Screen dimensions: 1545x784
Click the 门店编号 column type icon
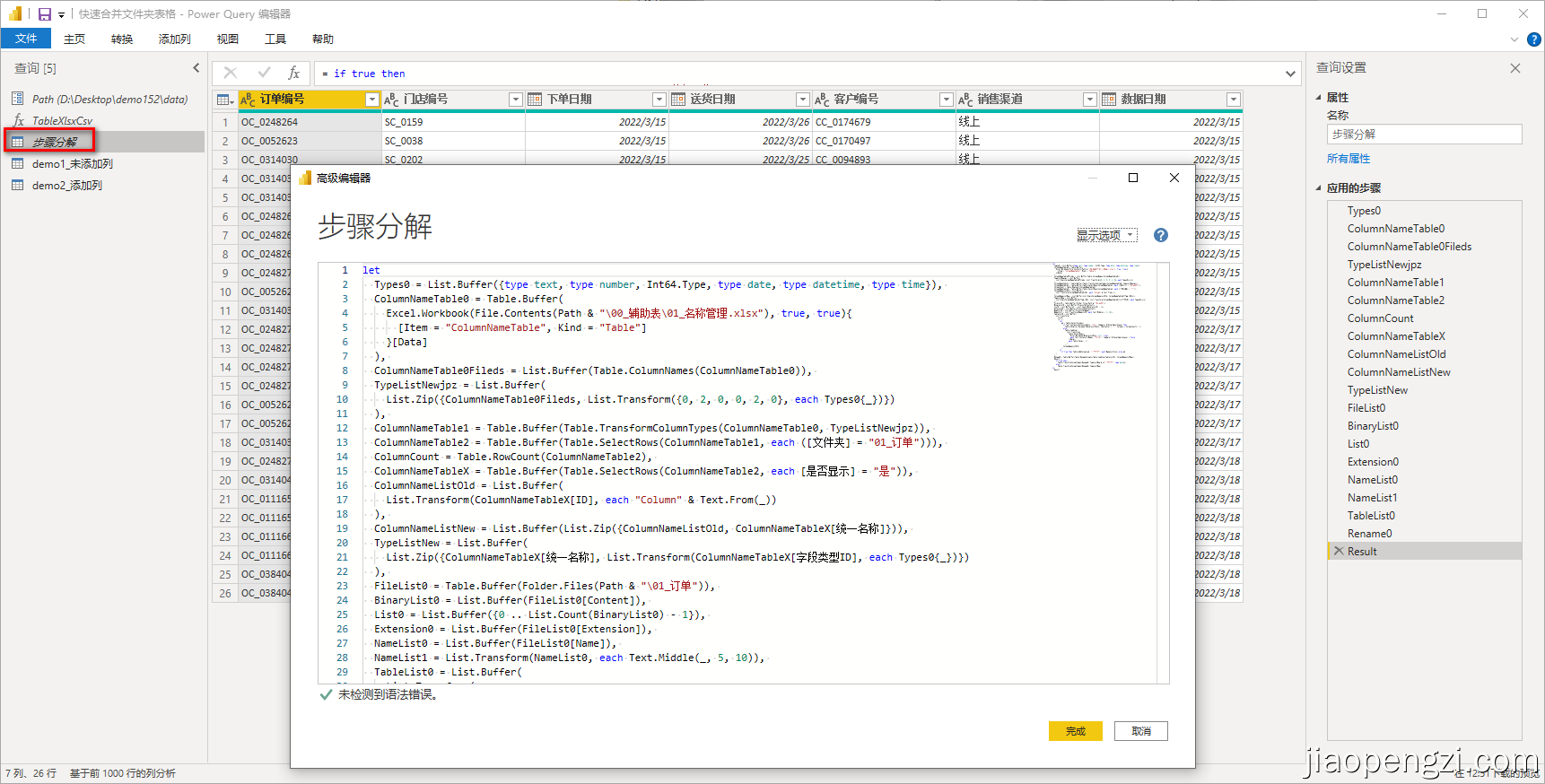click(x=392, y=100)
